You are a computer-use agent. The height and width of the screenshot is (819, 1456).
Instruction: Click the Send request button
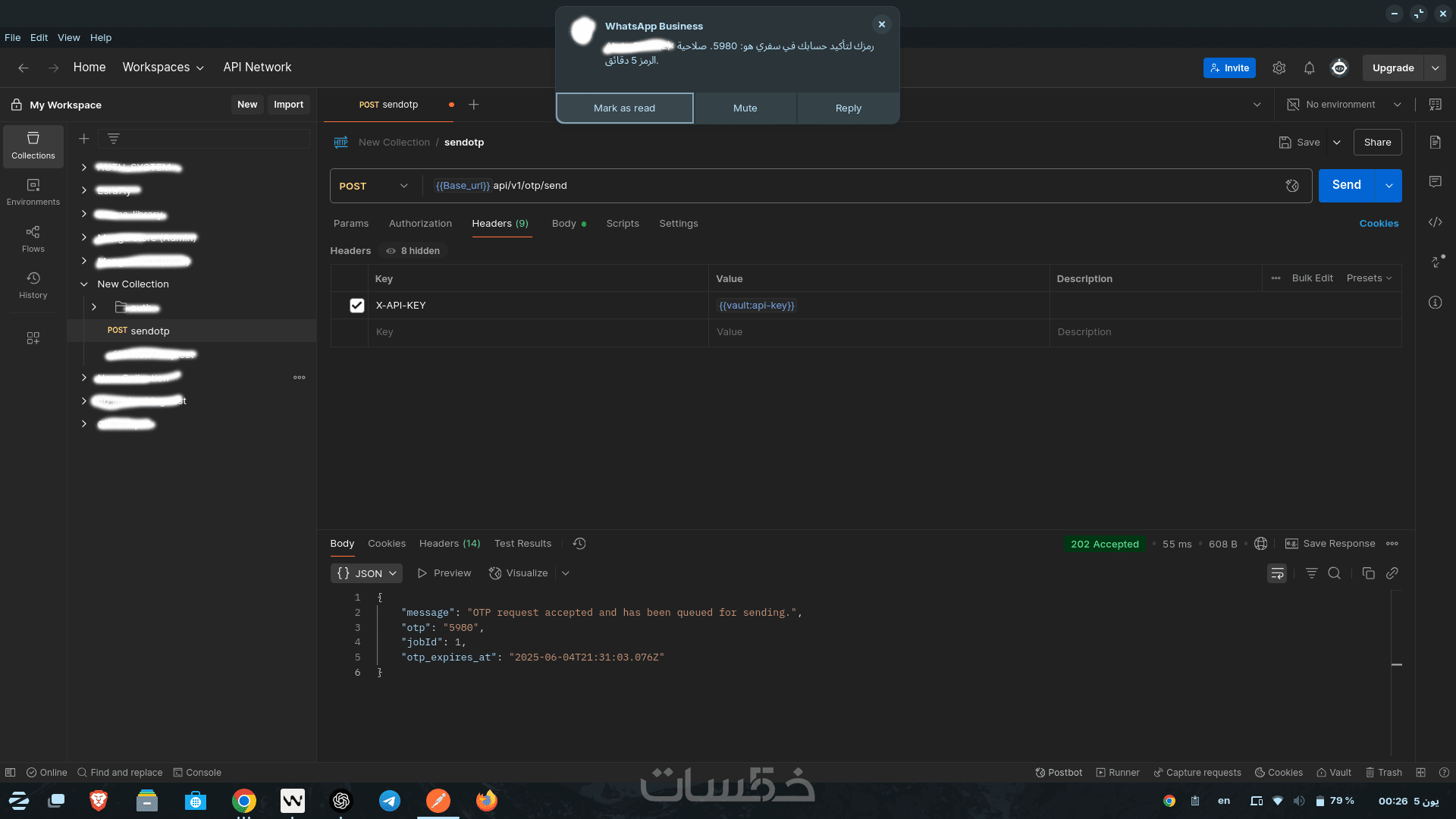click(x=1346, y=186)
